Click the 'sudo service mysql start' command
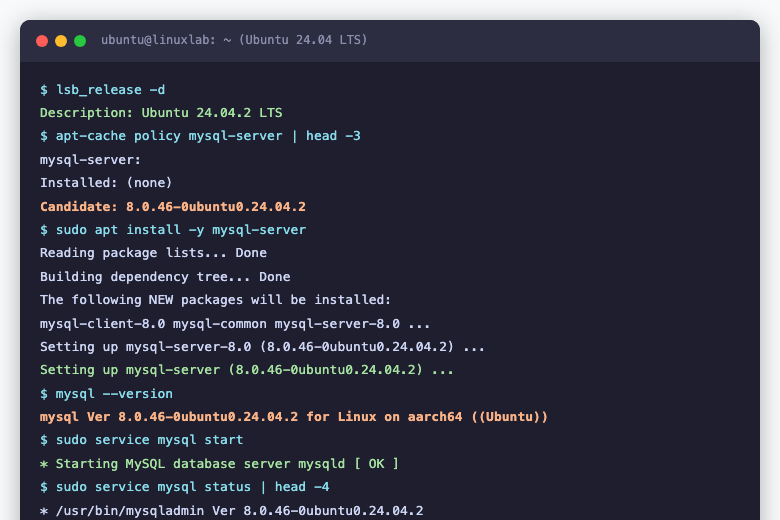The image size is (780, 520). 149,440
